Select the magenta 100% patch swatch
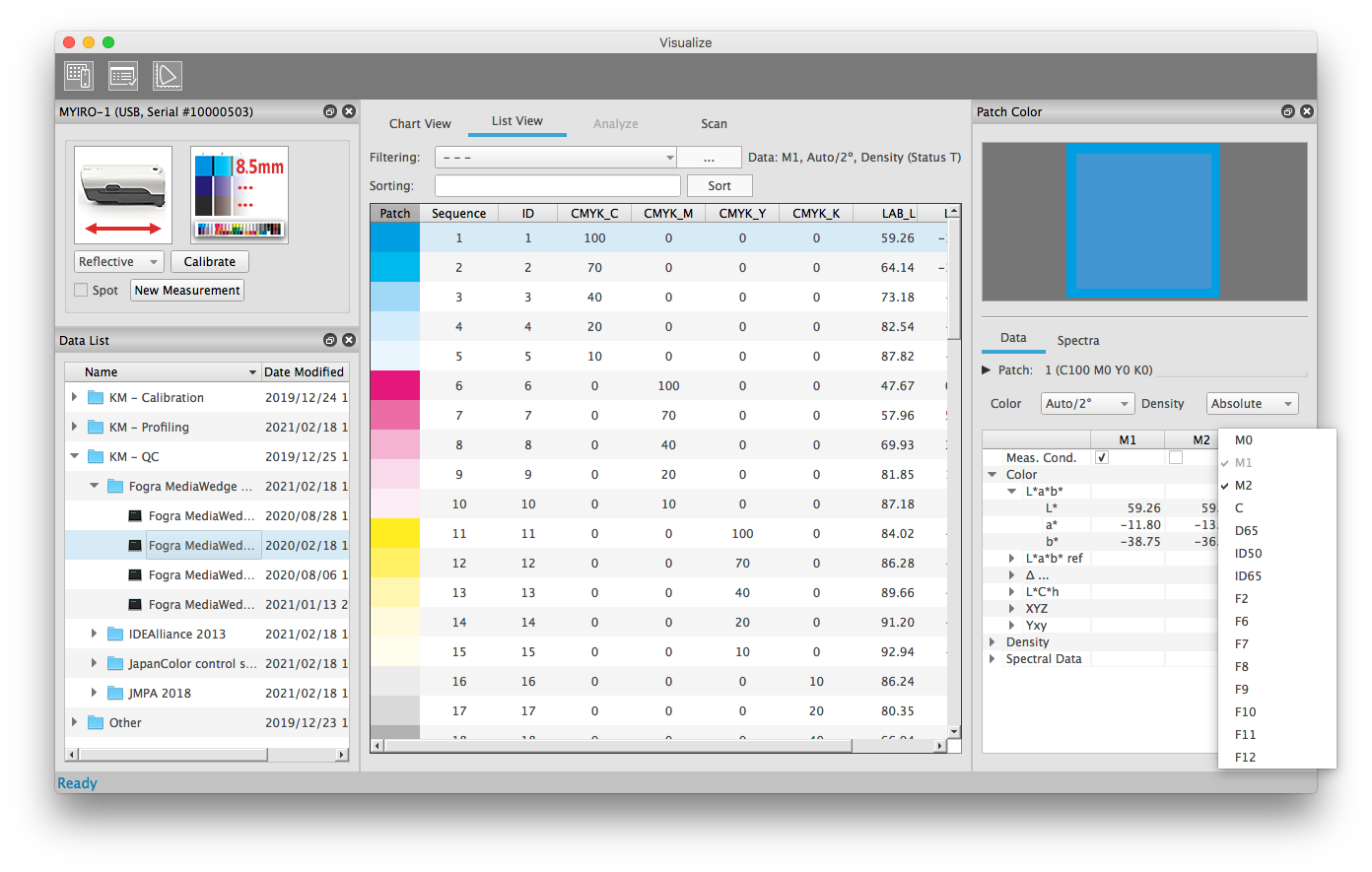The image size is (1372, 872). pos(395,385)
